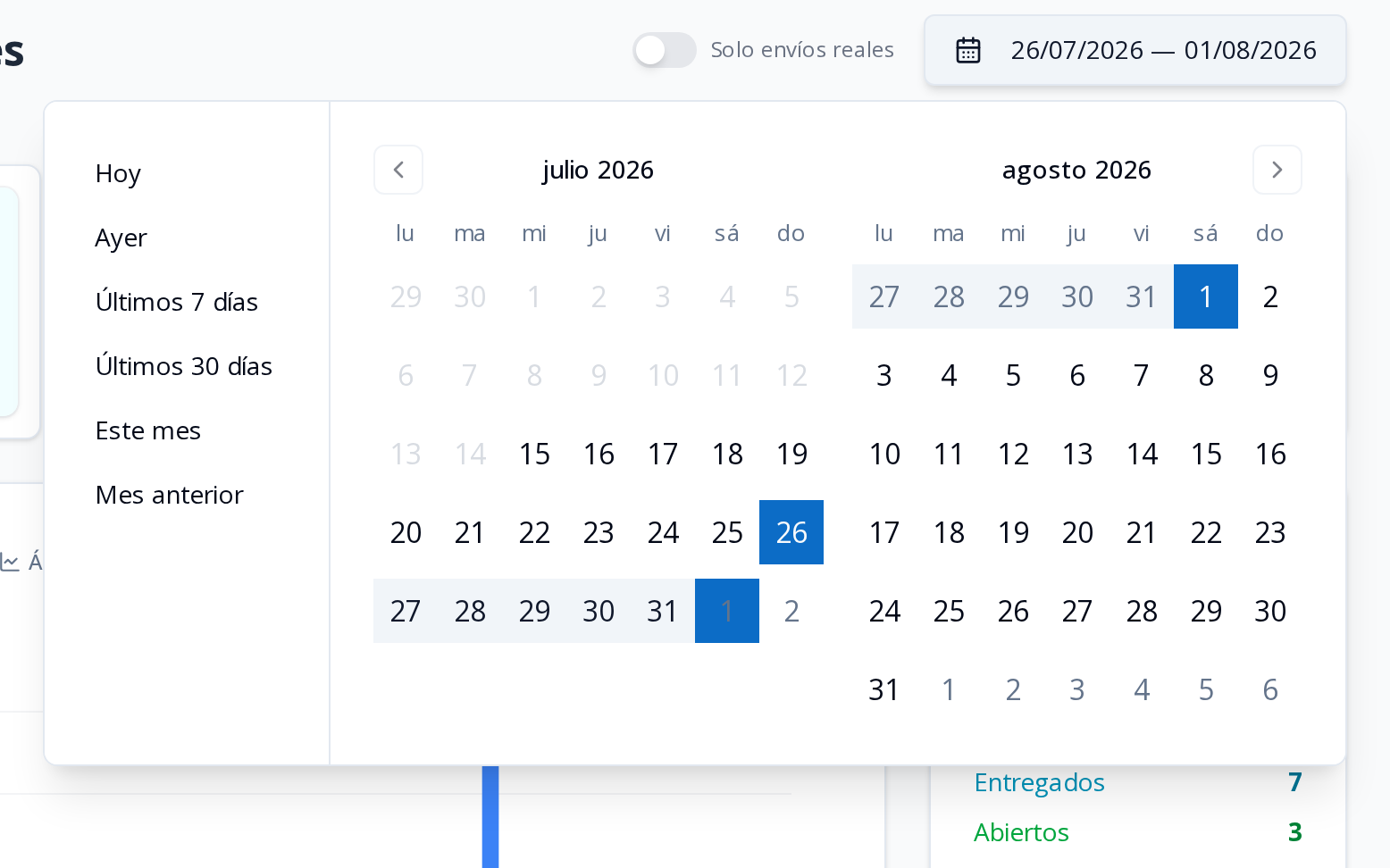Choose day 19 in the julio 2026 grid
This screenshot has height=868, width=1390.
click(791, 454)
